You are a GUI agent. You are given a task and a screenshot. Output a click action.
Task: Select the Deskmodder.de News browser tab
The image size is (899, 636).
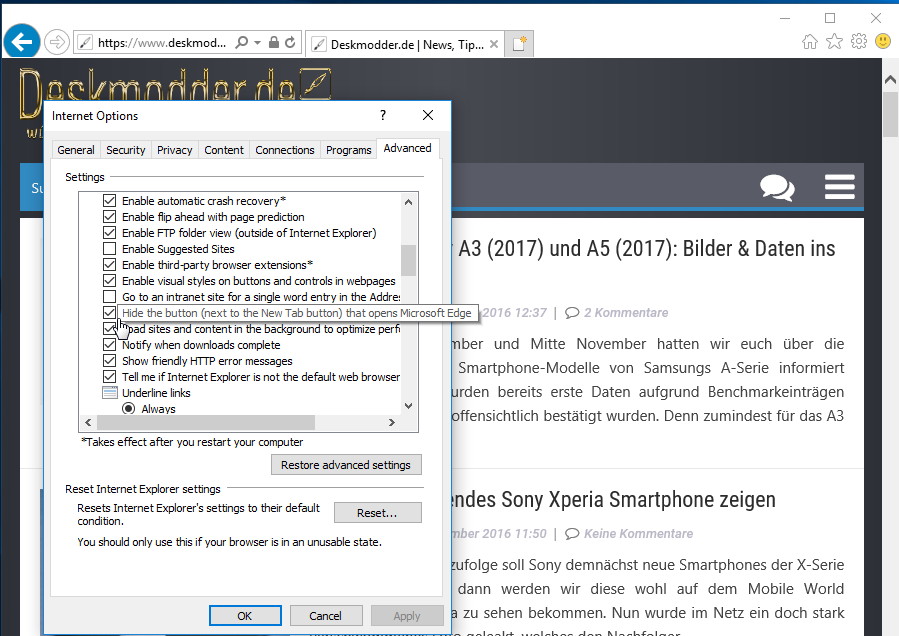click(x=405, y=44)
